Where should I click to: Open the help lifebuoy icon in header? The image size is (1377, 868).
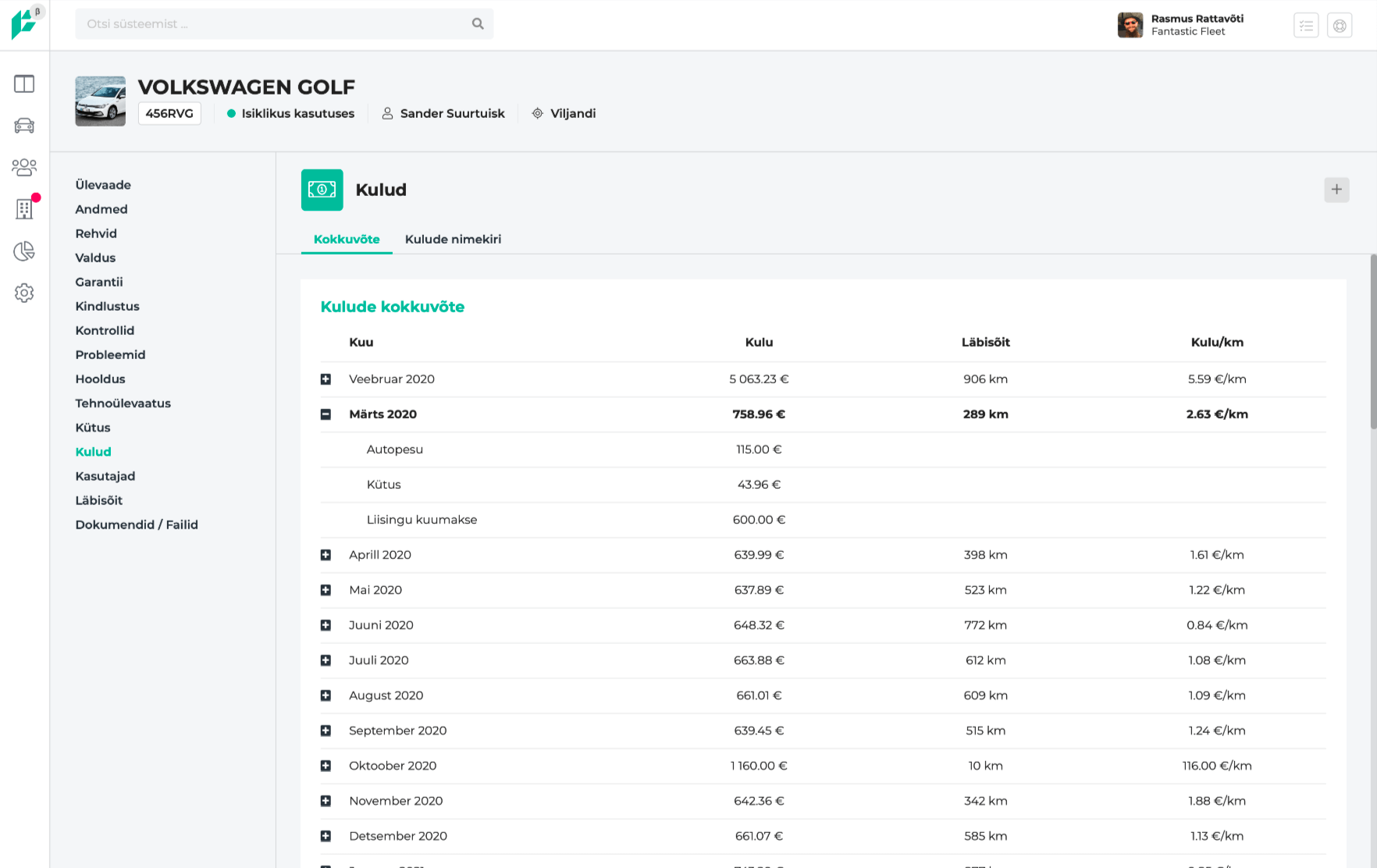coord(1340,25)
